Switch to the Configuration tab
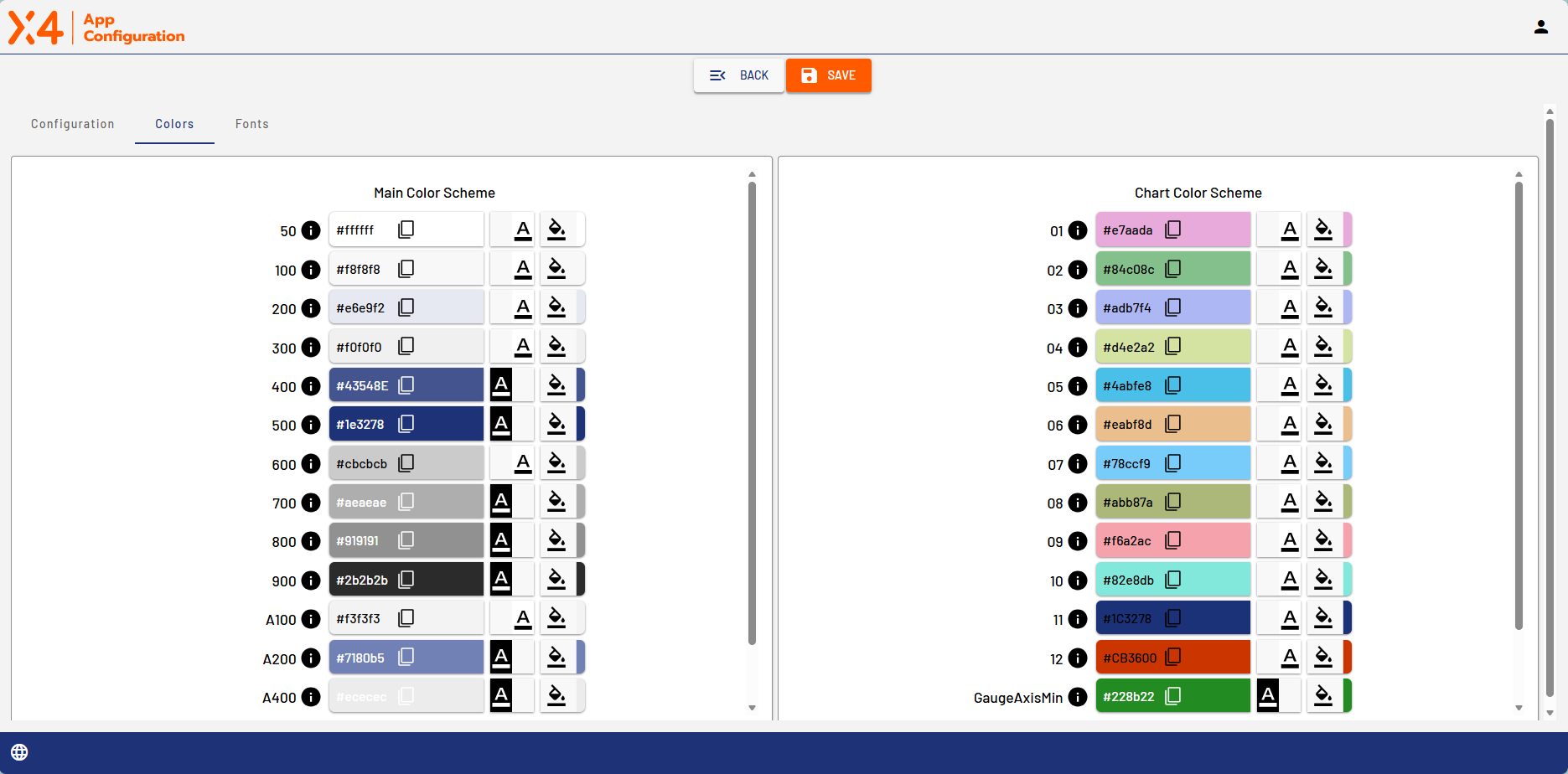The image size is (1568, 774). [x=73, y=124]
